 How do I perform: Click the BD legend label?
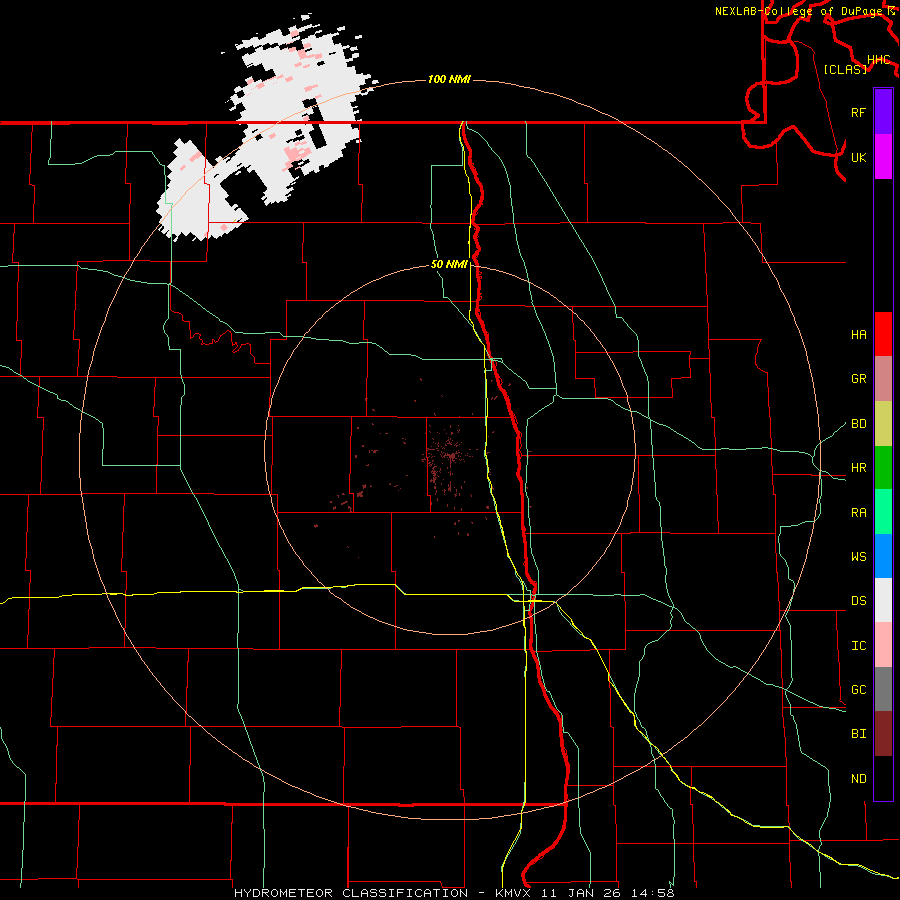coord(858,424)
